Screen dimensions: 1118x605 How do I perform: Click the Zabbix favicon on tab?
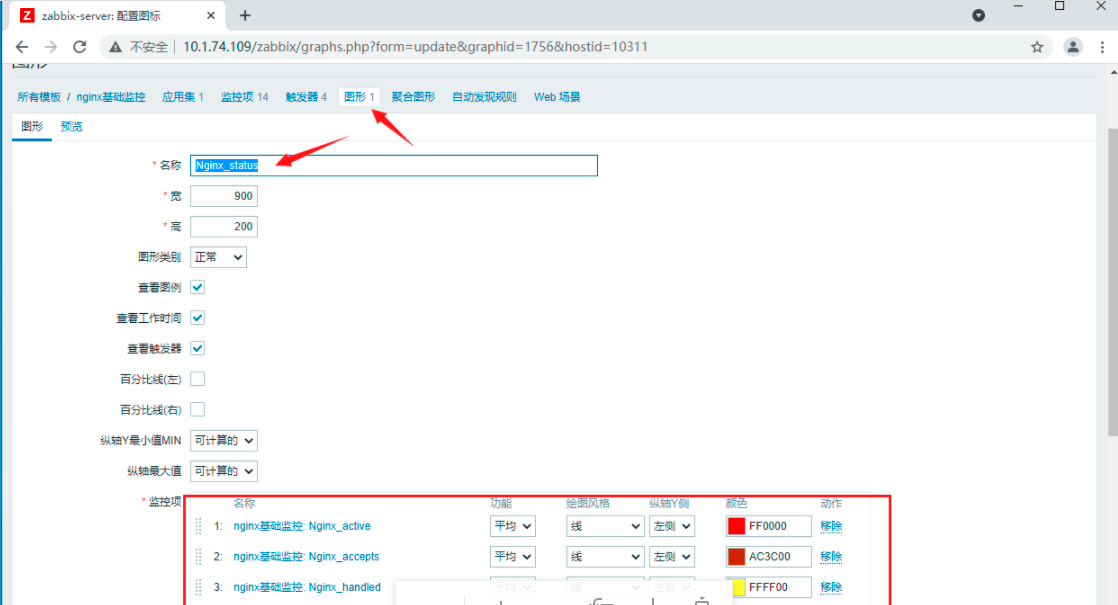coord(27,16)
